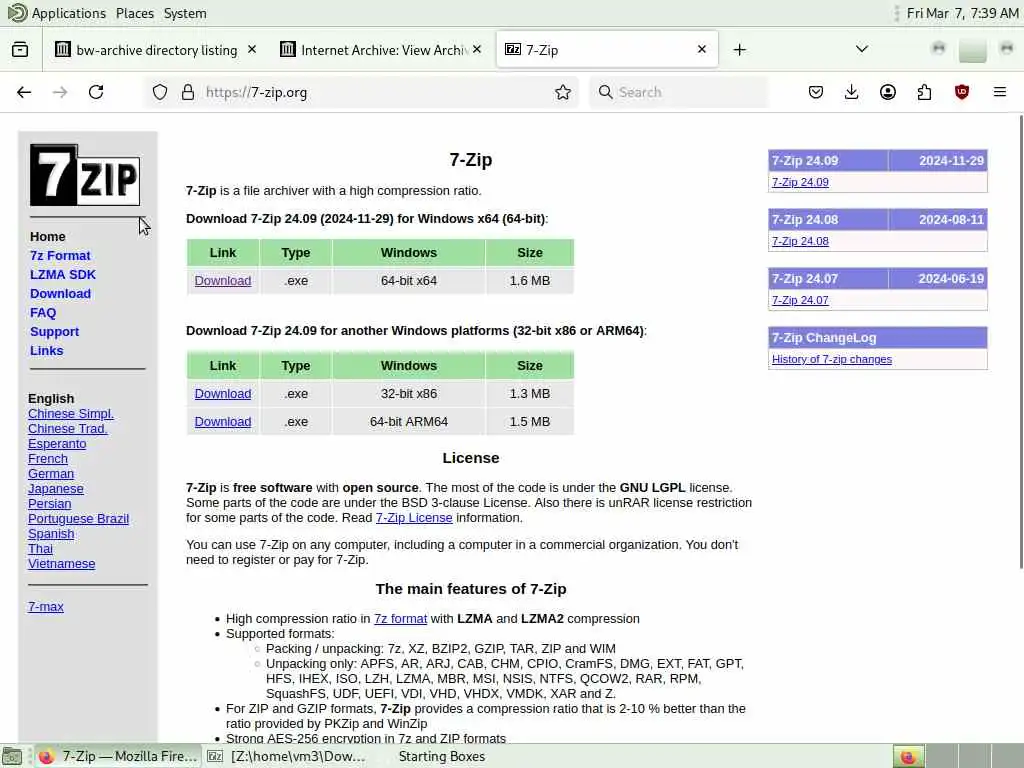Close the Internet Archive tab
The height and width of the screenshot is (768, 1024).
point(477,50)
